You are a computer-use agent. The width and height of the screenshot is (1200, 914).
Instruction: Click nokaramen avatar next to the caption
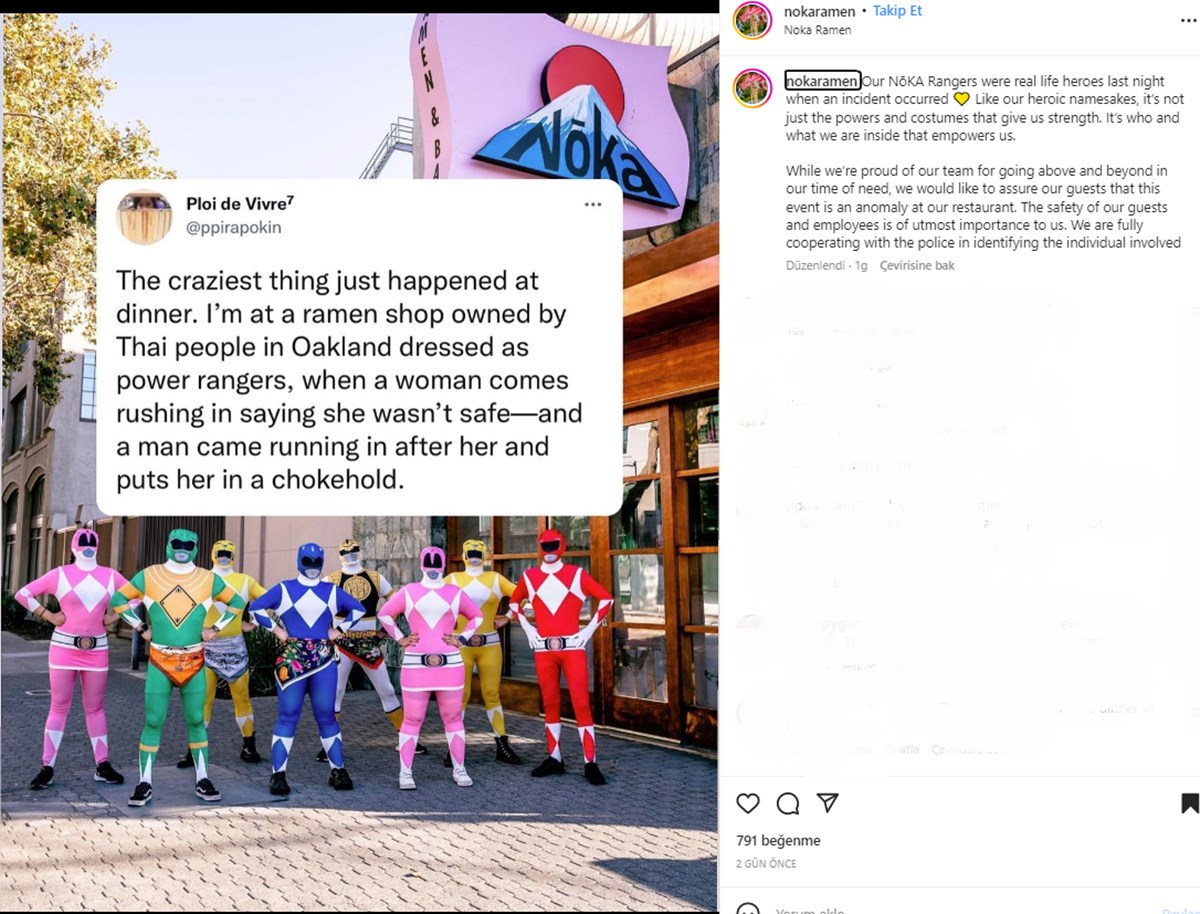tap(752, 88)
